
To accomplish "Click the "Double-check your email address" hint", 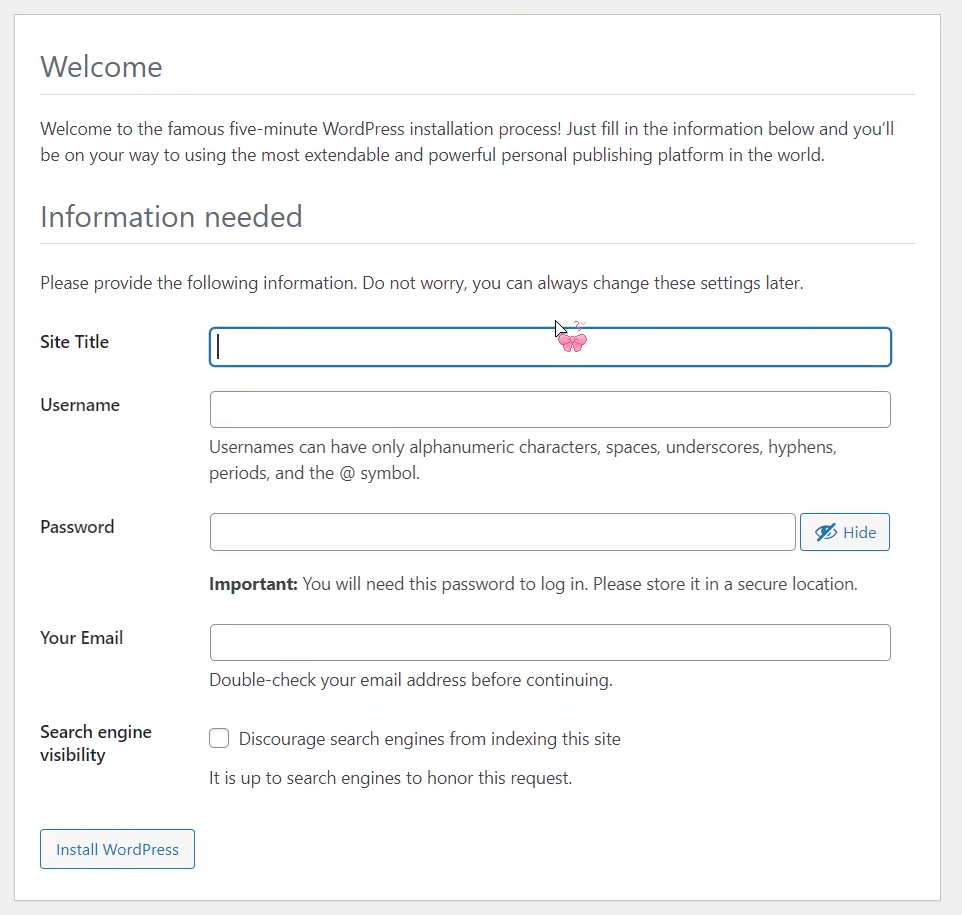I will (x=410, y=680).
